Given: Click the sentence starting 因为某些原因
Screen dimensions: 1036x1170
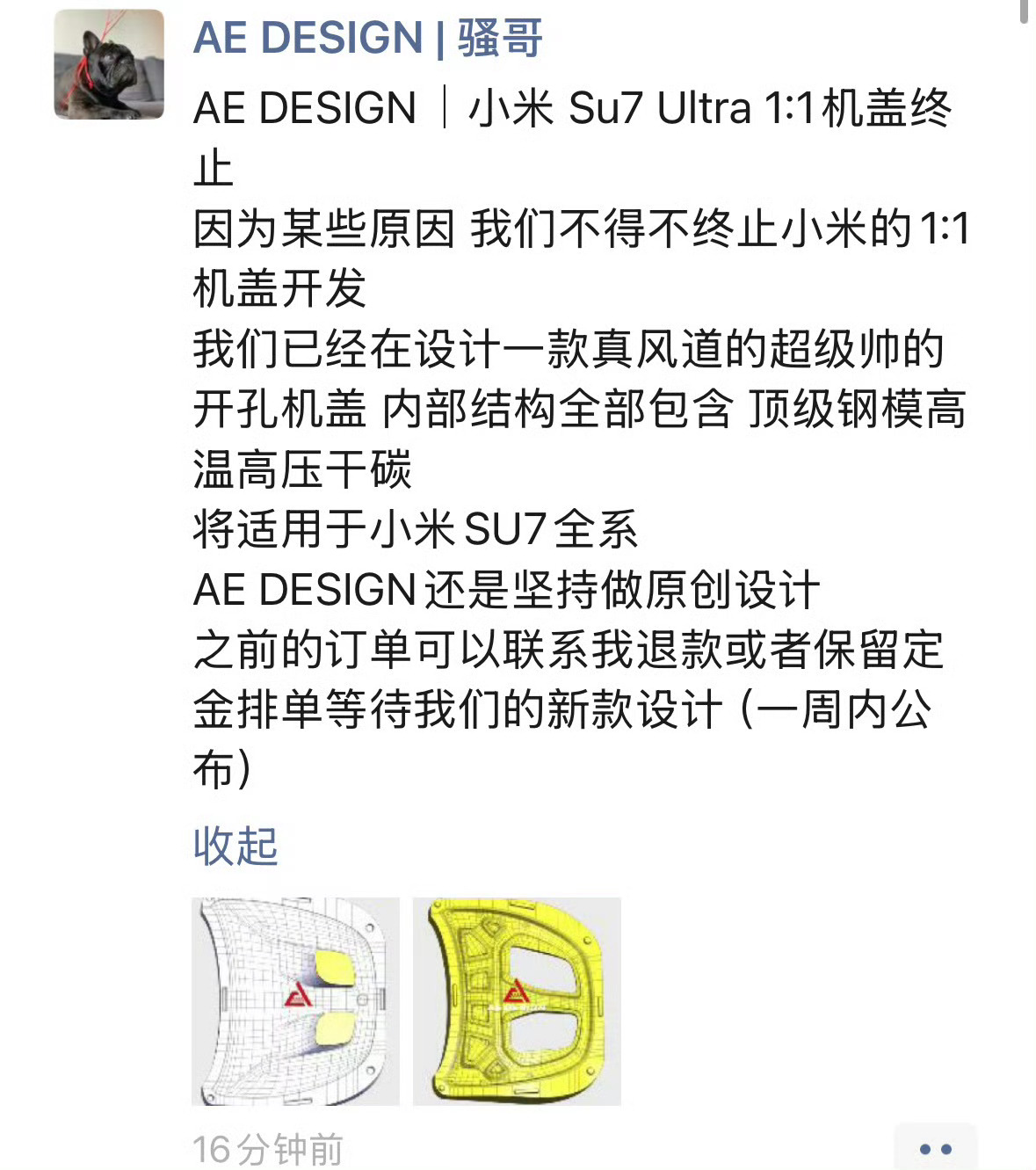Looking at the screenshot, I should pos(581,258).
